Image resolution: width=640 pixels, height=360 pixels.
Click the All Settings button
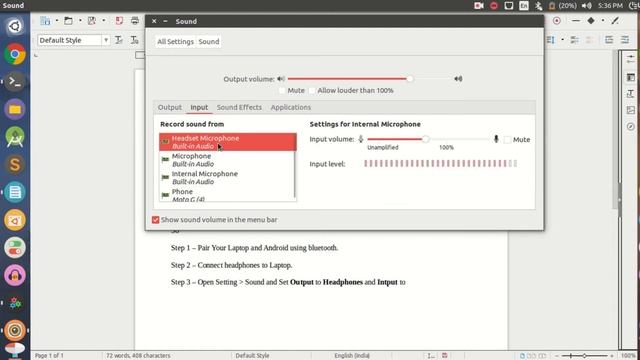[x=176, y=42]
